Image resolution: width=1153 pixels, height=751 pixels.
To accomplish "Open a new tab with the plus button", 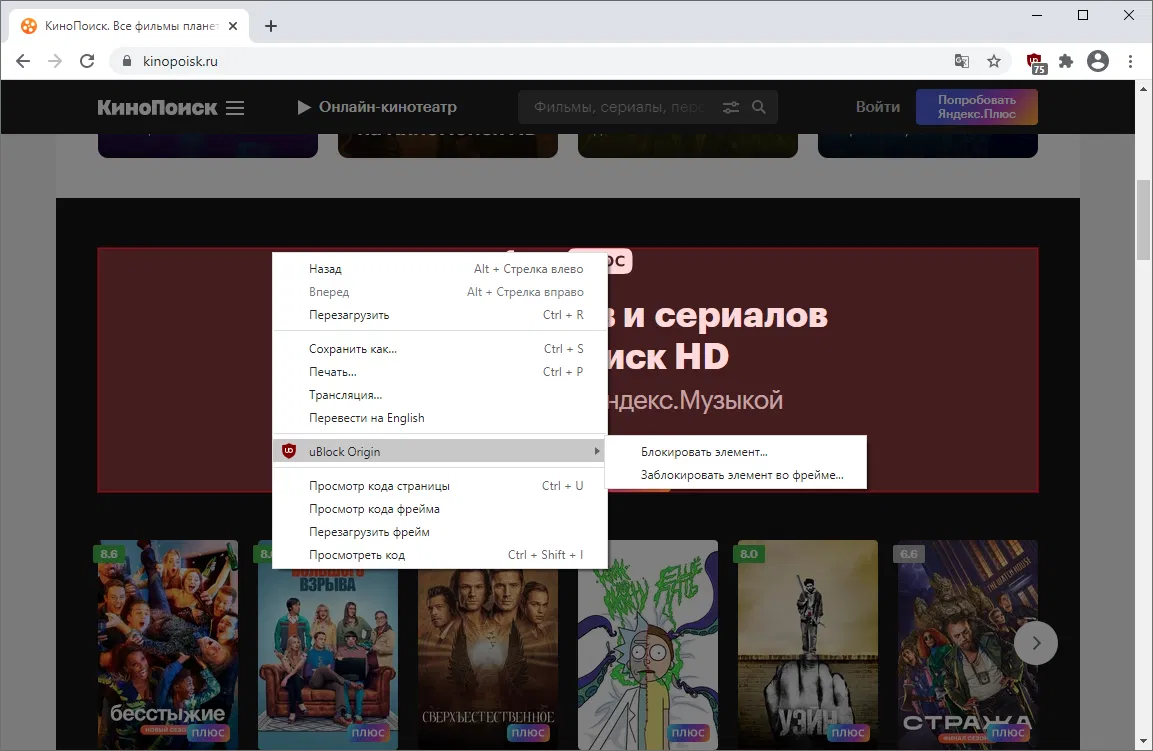I will 271,26.
